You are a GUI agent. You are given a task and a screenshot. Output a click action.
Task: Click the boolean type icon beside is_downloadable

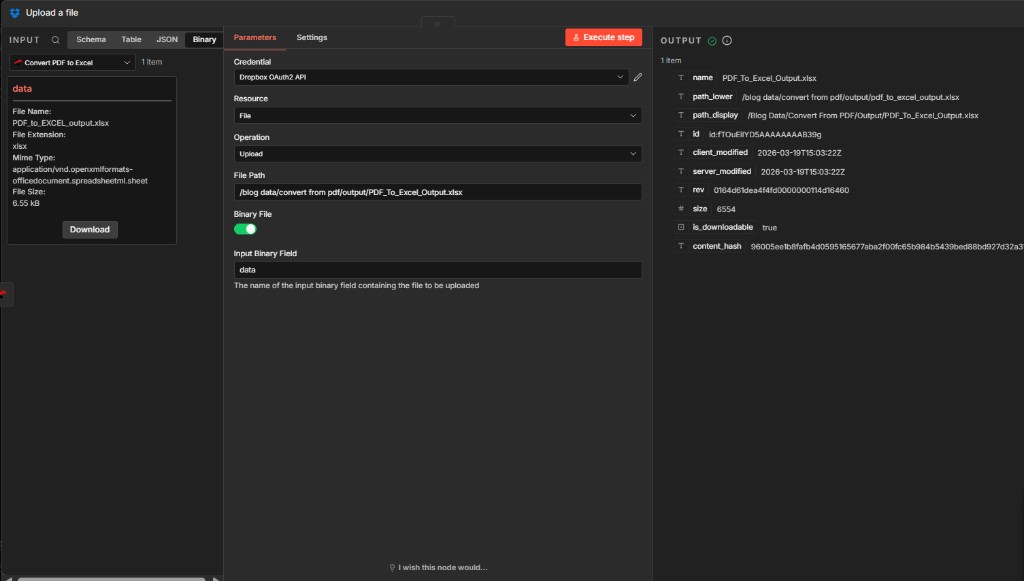tap(681, 227)
